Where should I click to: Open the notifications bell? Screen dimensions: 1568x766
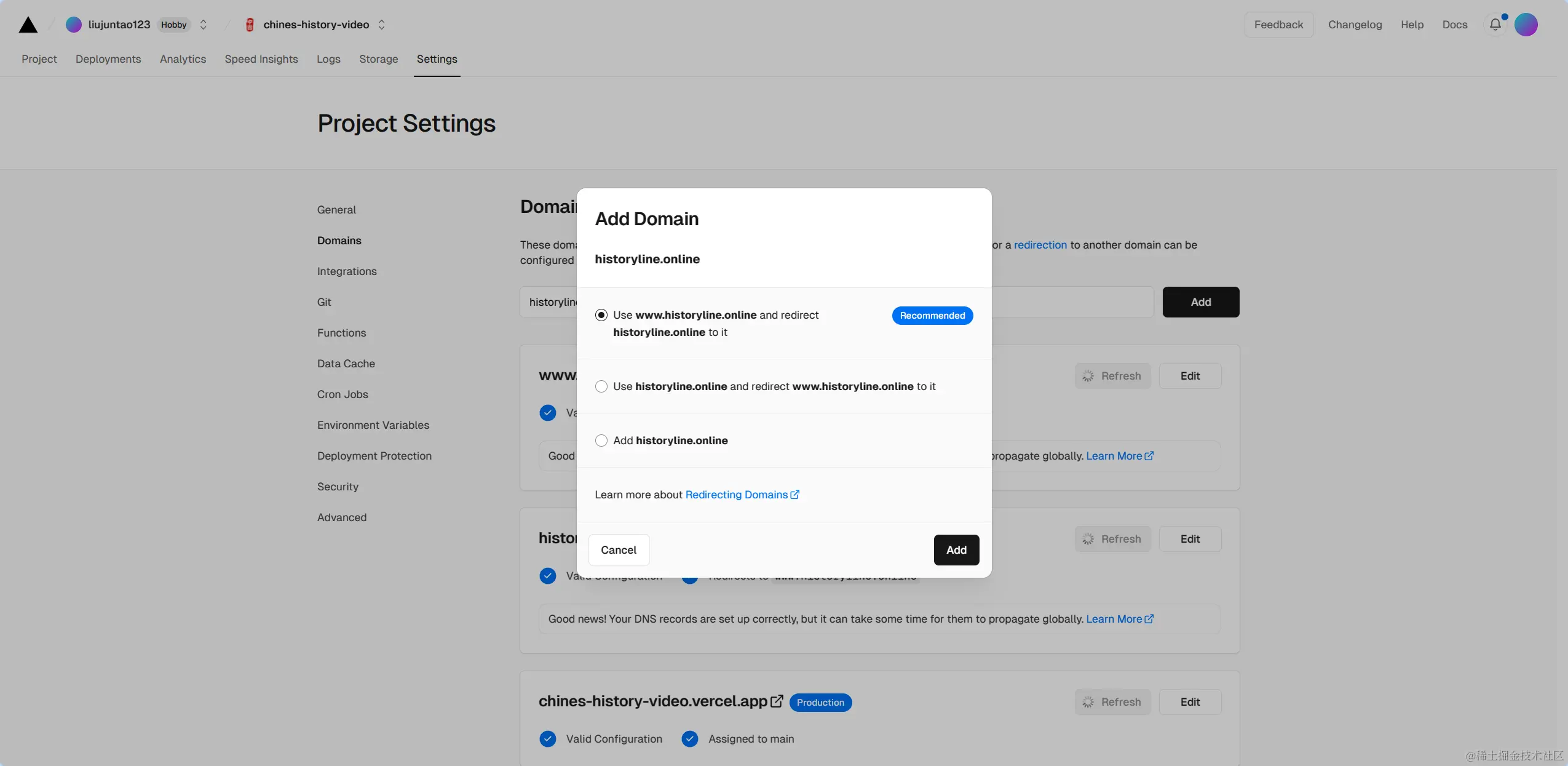[1495, 25]
